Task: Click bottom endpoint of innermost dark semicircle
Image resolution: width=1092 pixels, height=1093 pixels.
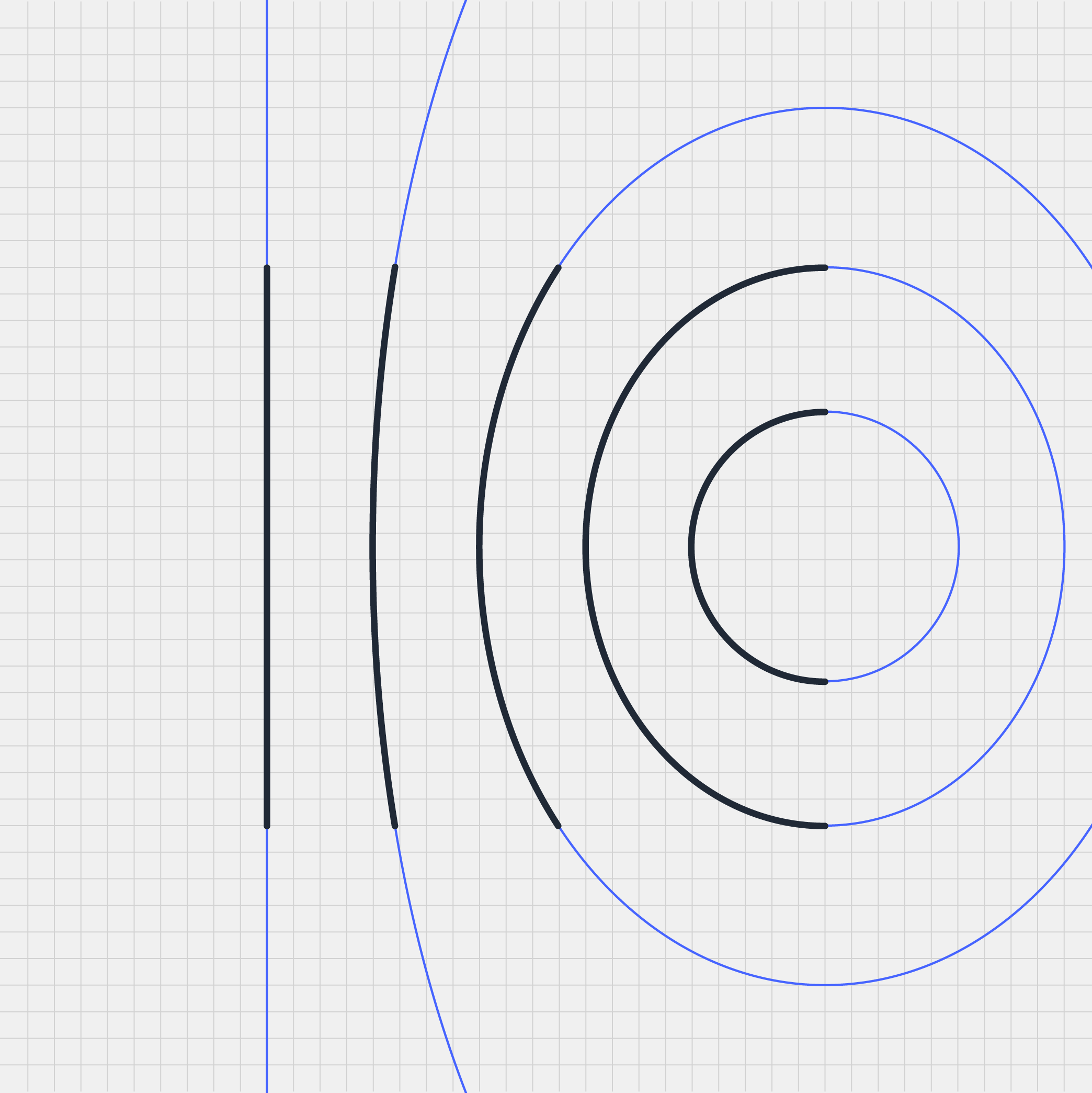Action: click(x=825, y=682)
